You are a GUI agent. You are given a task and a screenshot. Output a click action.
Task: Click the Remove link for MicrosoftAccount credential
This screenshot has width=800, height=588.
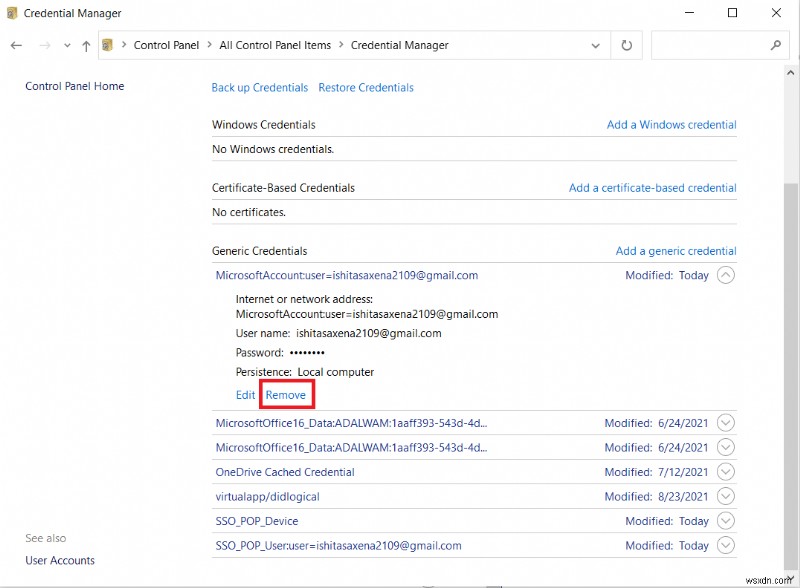(286, 395)
